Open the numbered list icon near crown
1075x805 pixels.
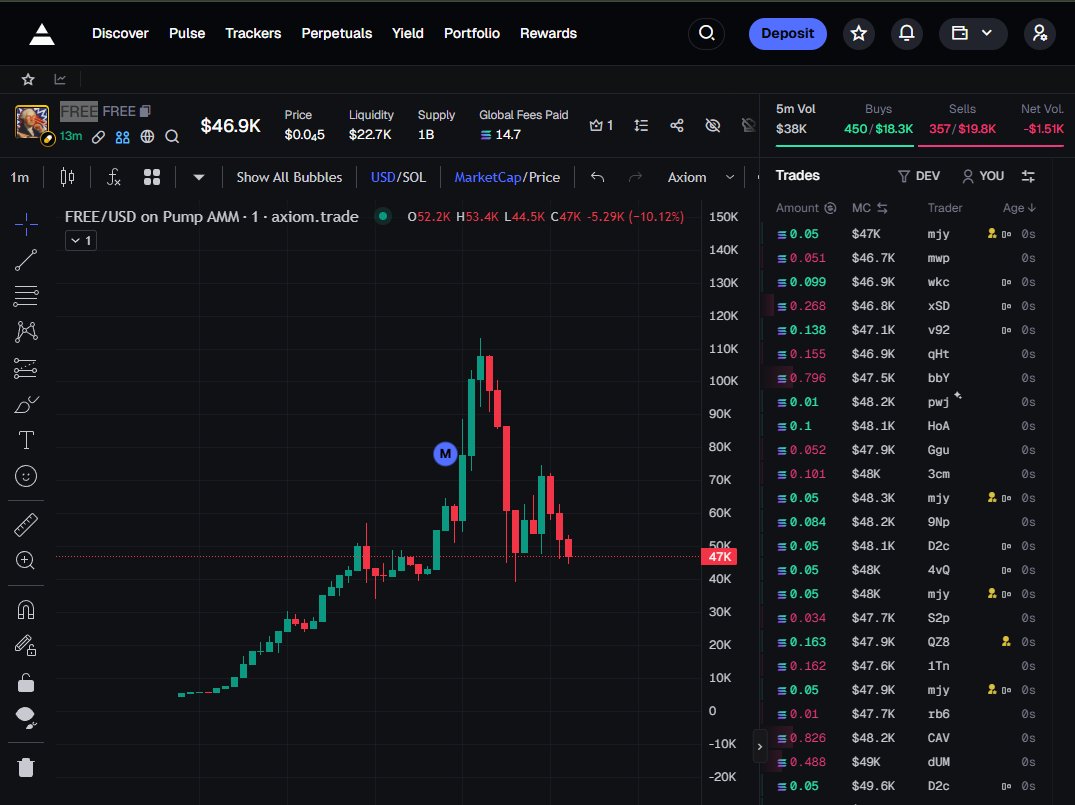point(641,125)
